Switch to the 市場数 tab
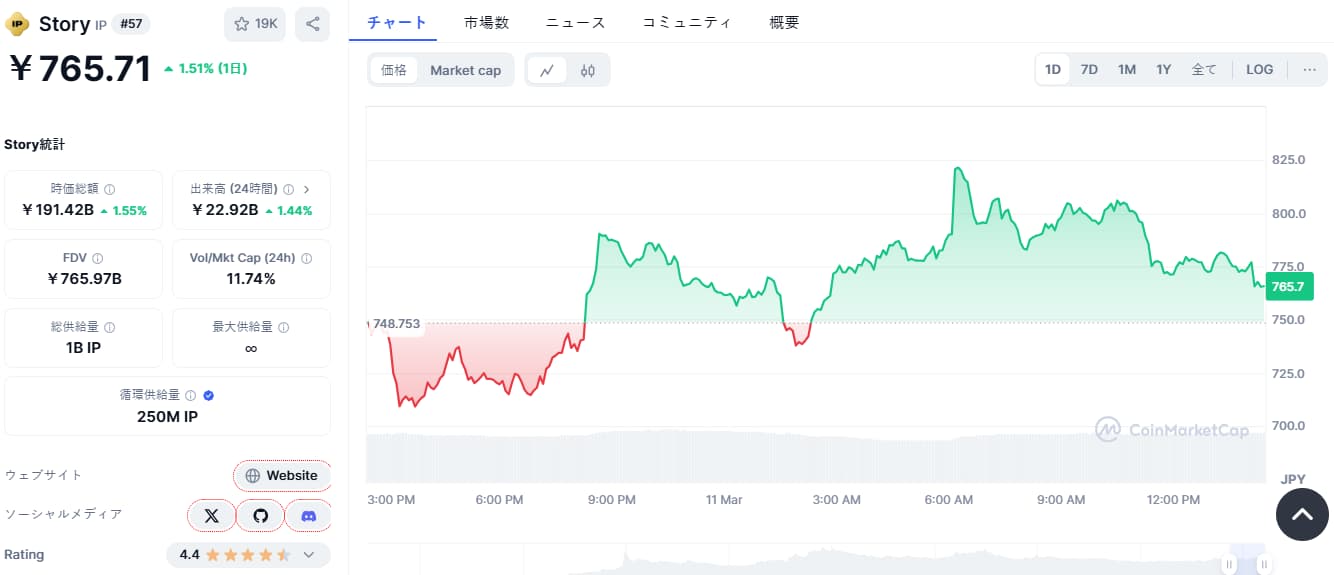Image resolution: width=1334 pixels, height=575 pixels. point(486,22)
